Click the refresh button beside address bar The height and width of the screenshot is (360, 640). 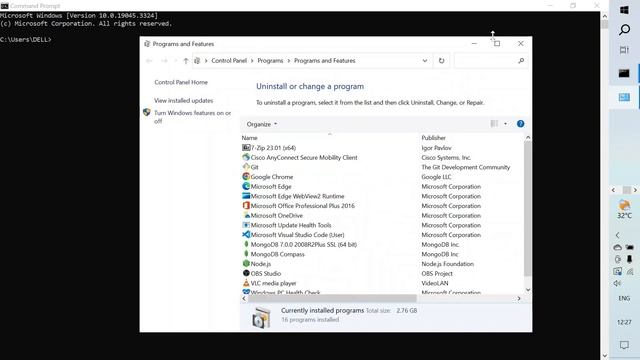441,61
